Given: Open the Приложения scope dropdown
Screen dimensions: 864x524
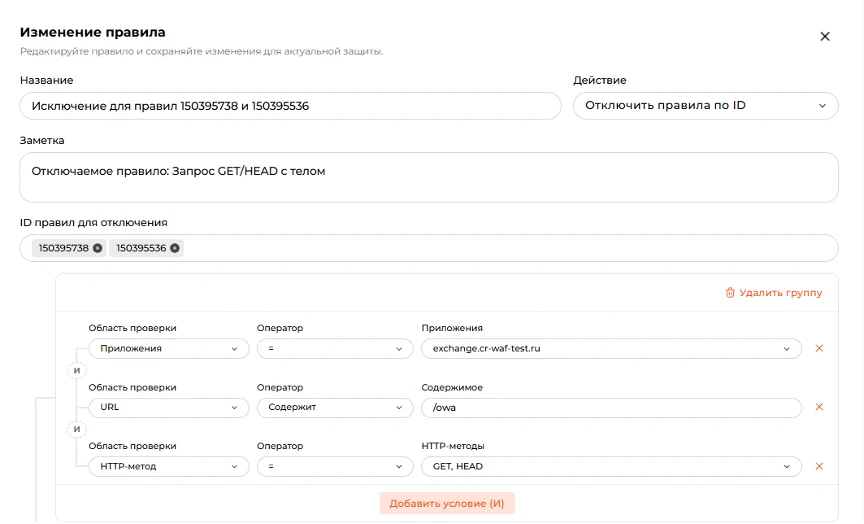Looking at the screenshot, I should coord(169,349).
